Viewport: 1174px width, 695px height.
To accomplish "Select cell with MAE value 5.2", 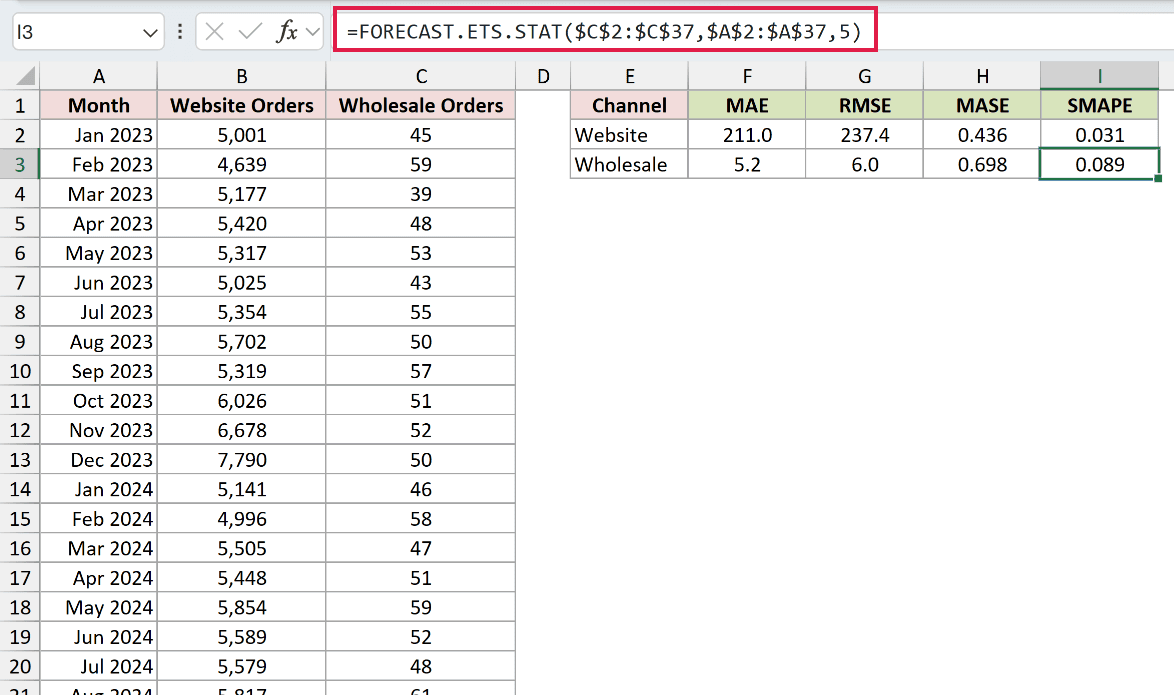I will (747, 165).
